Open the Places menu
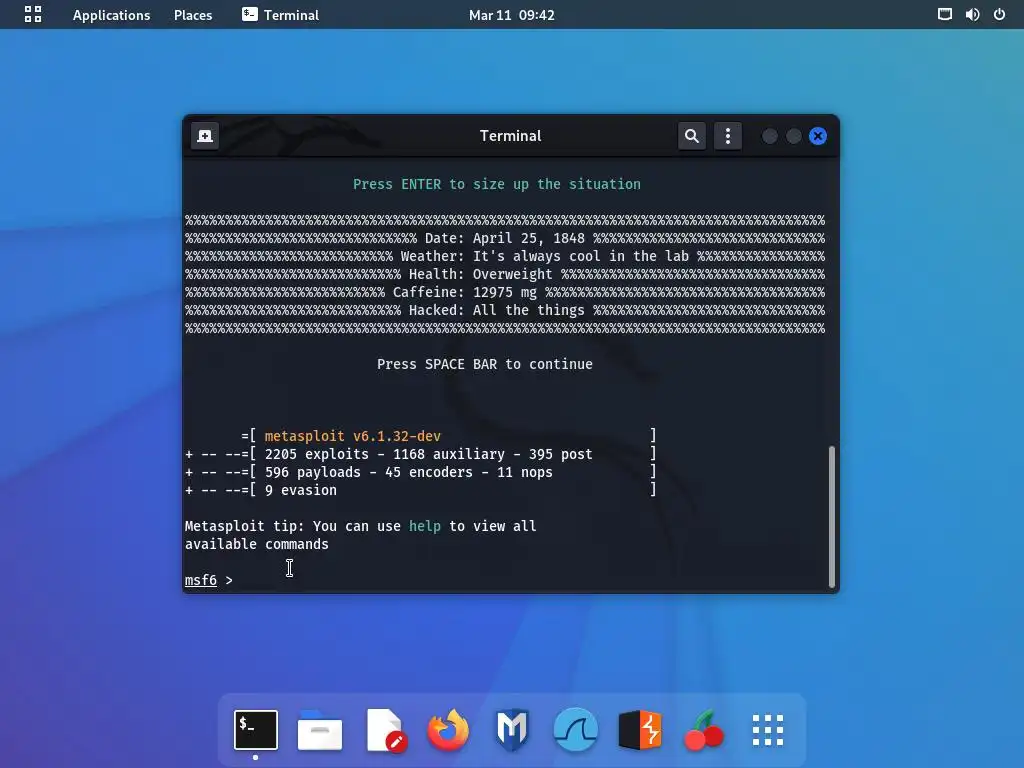 tap(193, 14)
